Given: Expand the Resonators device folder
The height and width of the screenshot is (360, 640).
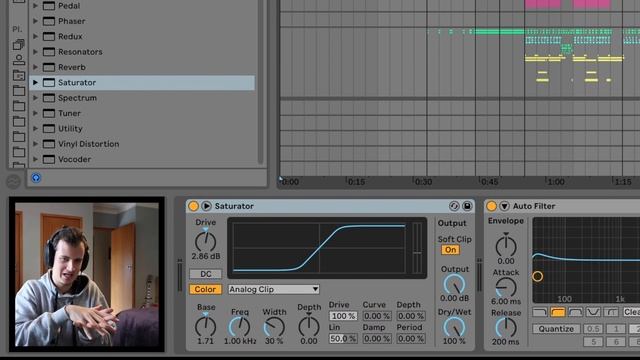Looking at the screenshot, I should (36, 52).
